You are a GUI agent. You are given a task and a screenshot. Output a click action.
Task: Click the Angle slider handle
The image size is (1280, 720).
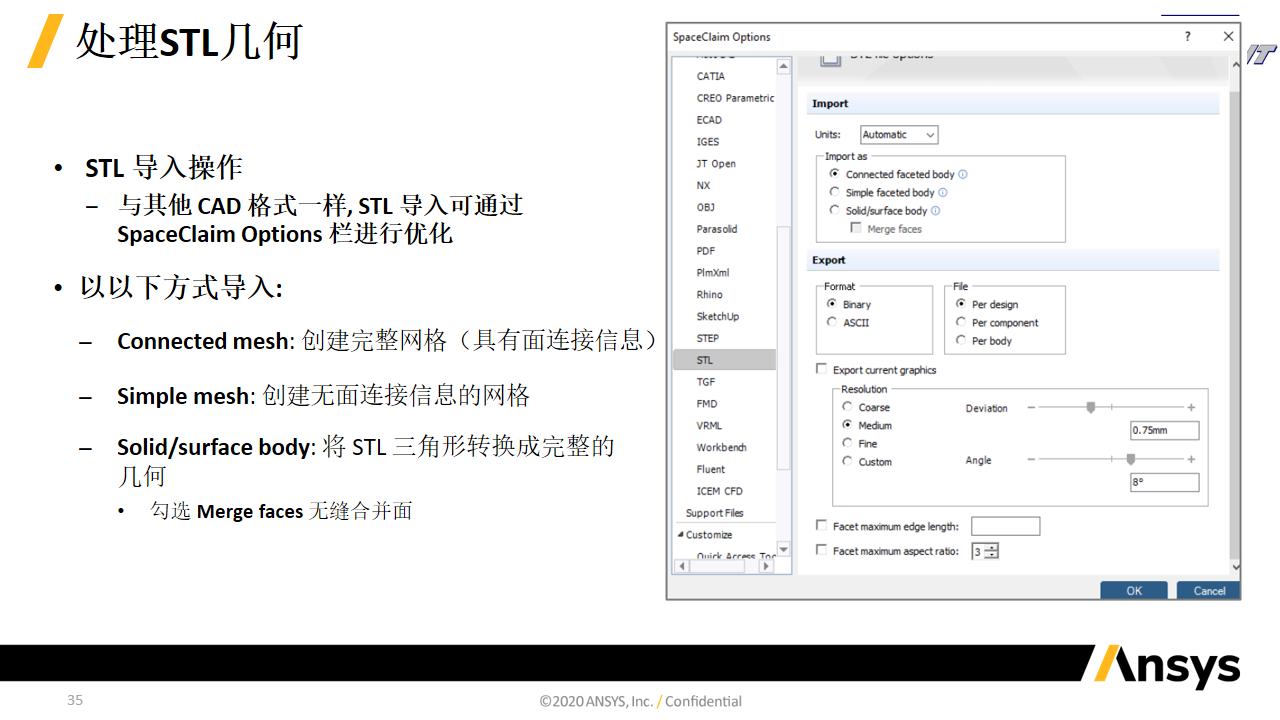[1131, 459]
